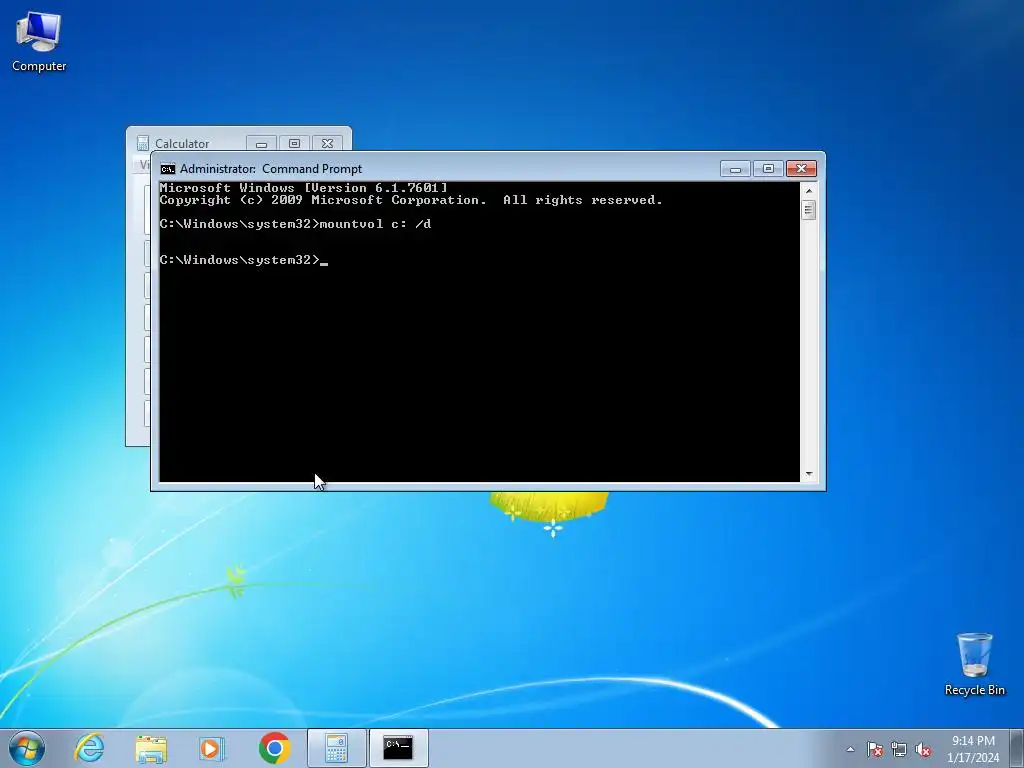Launch Windows Media Player from the taskbar
The width and height of the screenshot is (1024, 768).
tap(212, 748)
